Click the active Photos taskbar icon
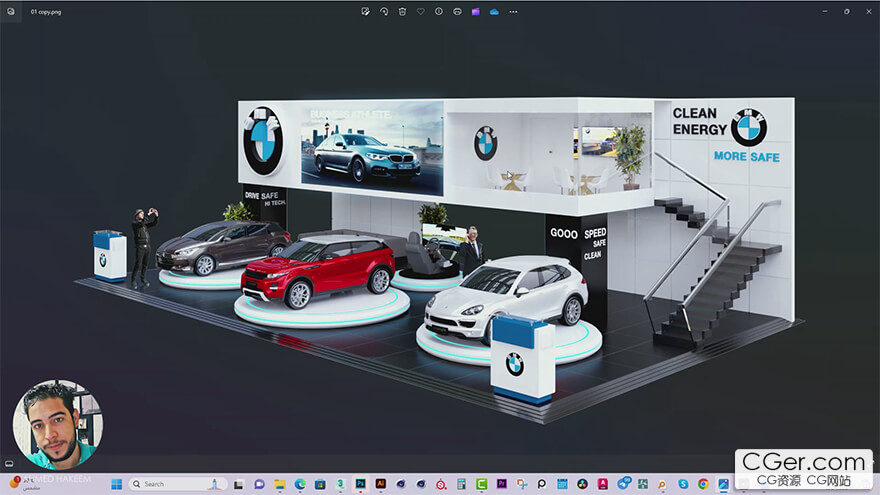The width and height of the screenshot is (880, 495). [x=723, y=484]
